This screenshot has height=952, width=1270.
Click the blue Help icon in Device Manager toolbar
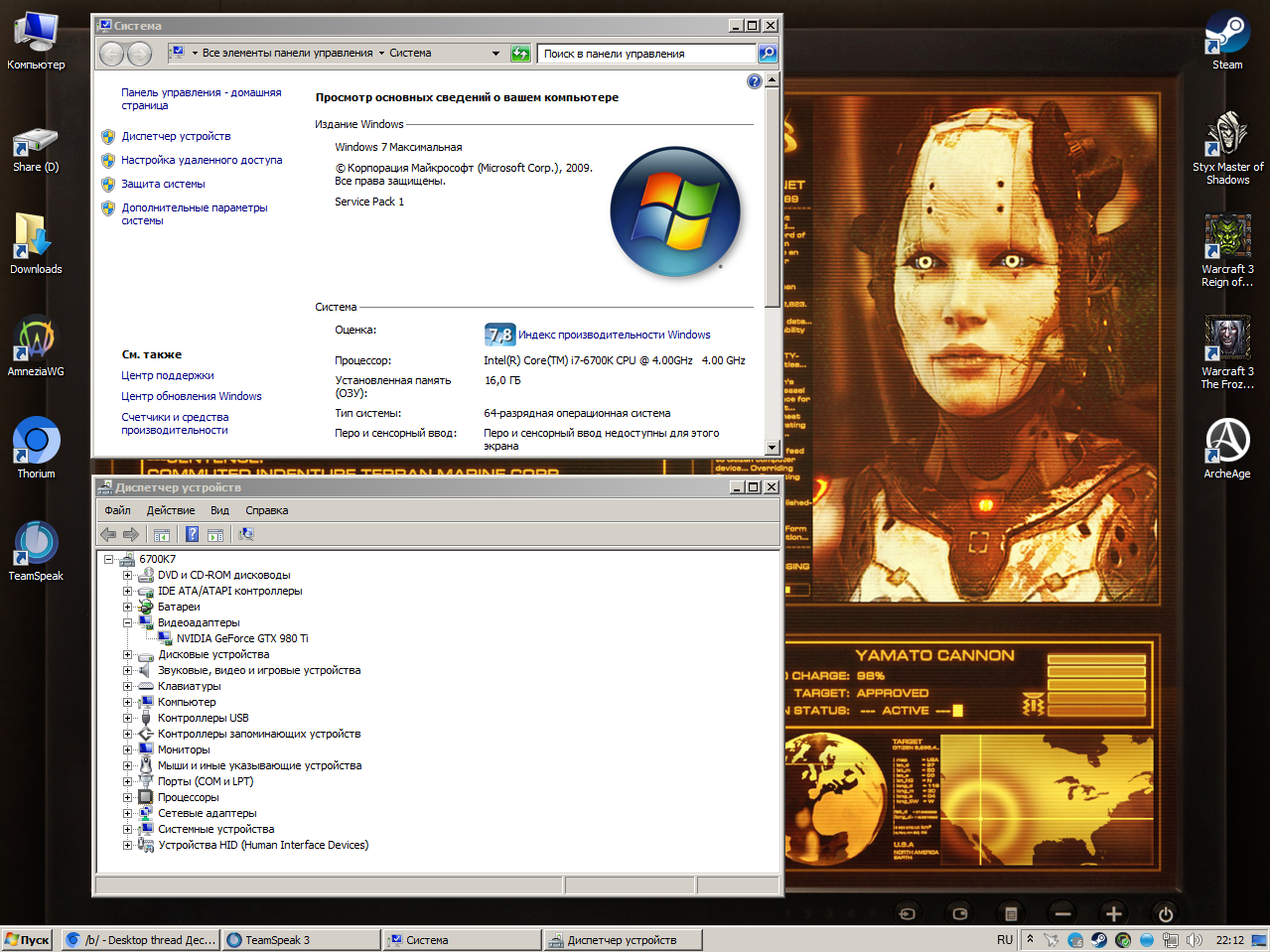(192, 534)
